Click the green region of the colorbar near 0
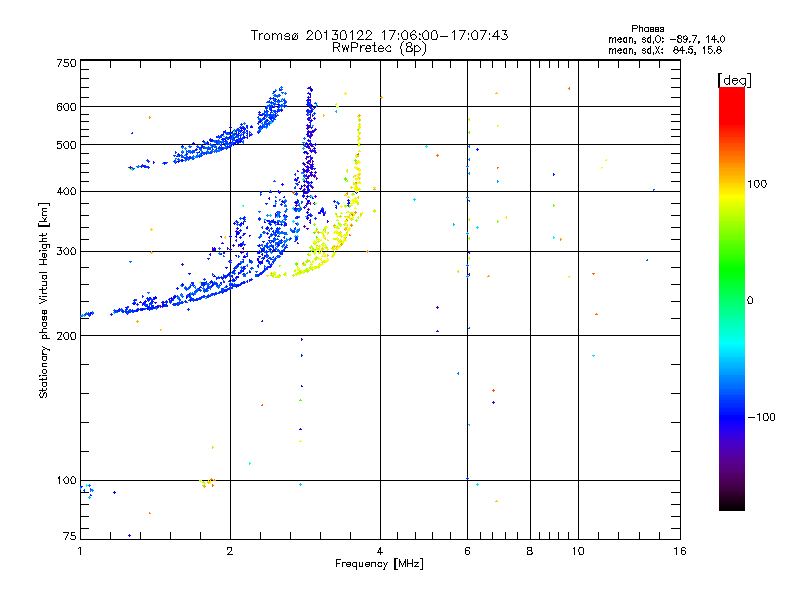Viewport: 800px width, 600px height. [731, 300]
